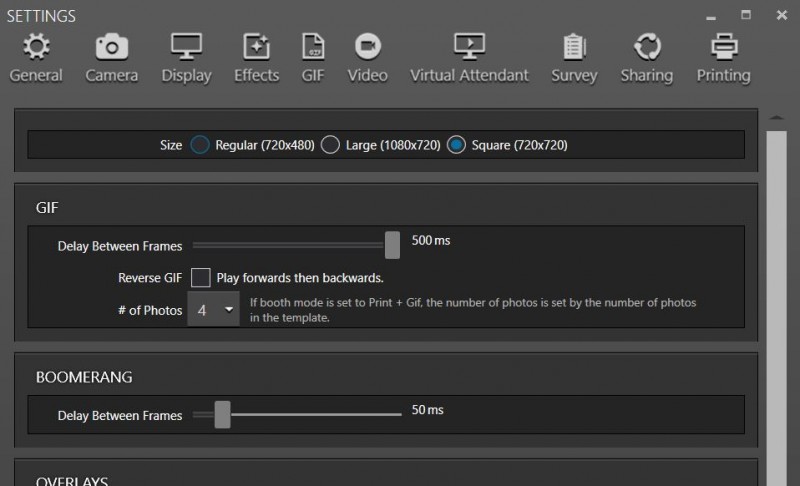Select Large (1080x720) size option
This screenshot has width=800, height=486.
pos(330,145)
